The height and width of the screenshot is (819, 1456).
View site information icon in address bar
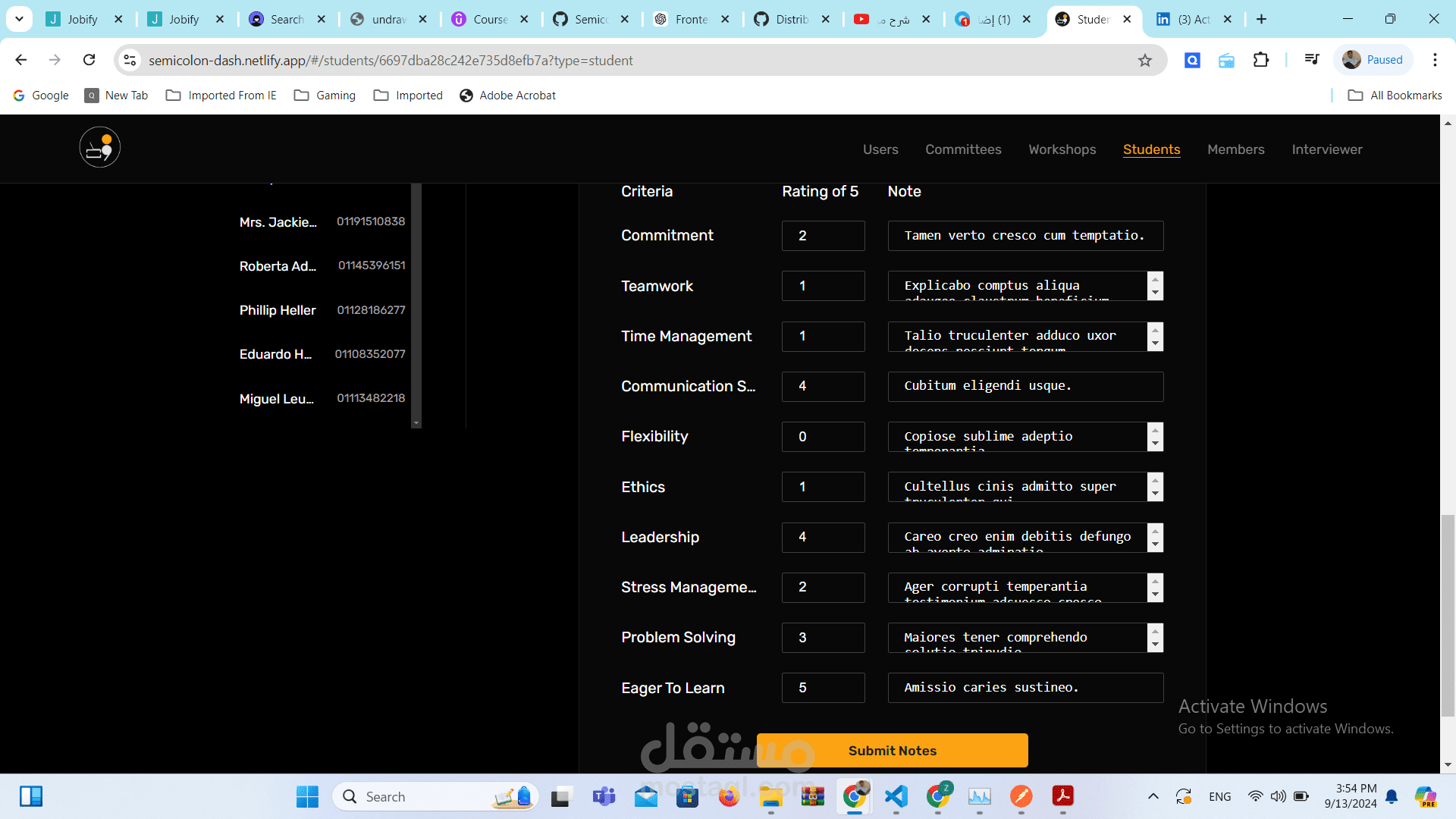pyautogui.click(x=130, y=60)
